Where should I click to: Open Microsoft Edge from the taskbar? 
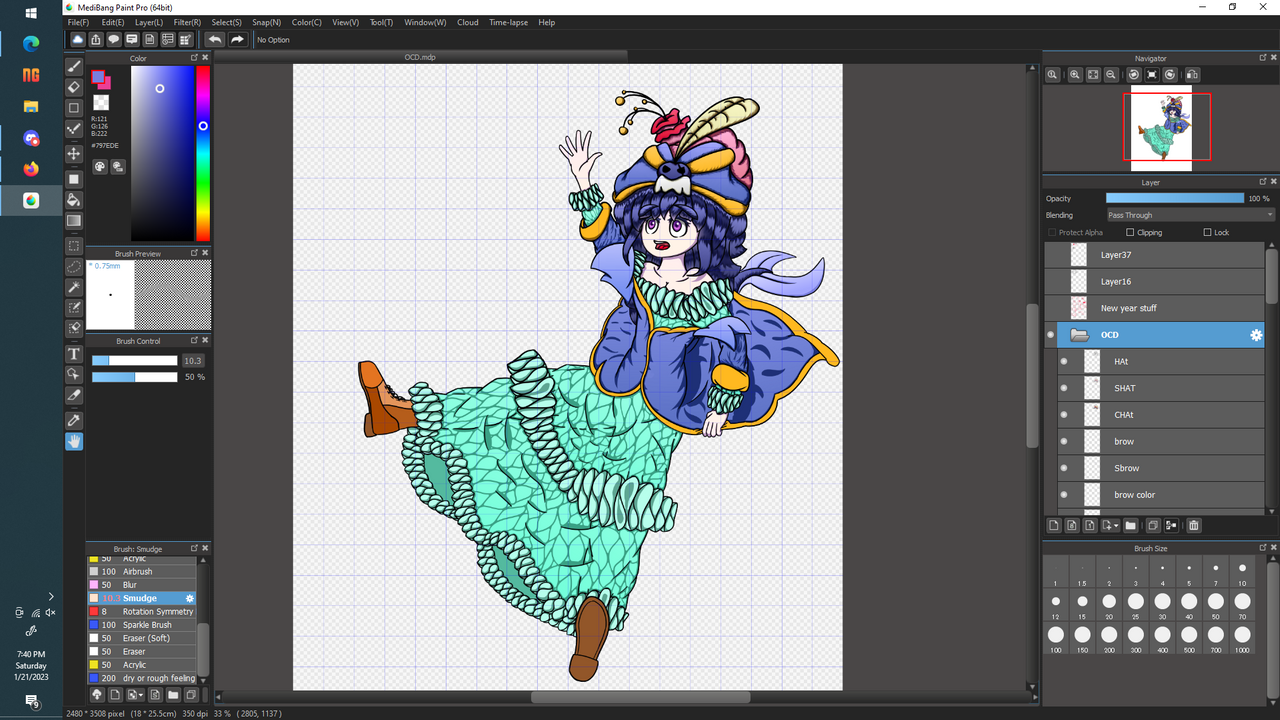pyautogui.click(x=31, y=43)
